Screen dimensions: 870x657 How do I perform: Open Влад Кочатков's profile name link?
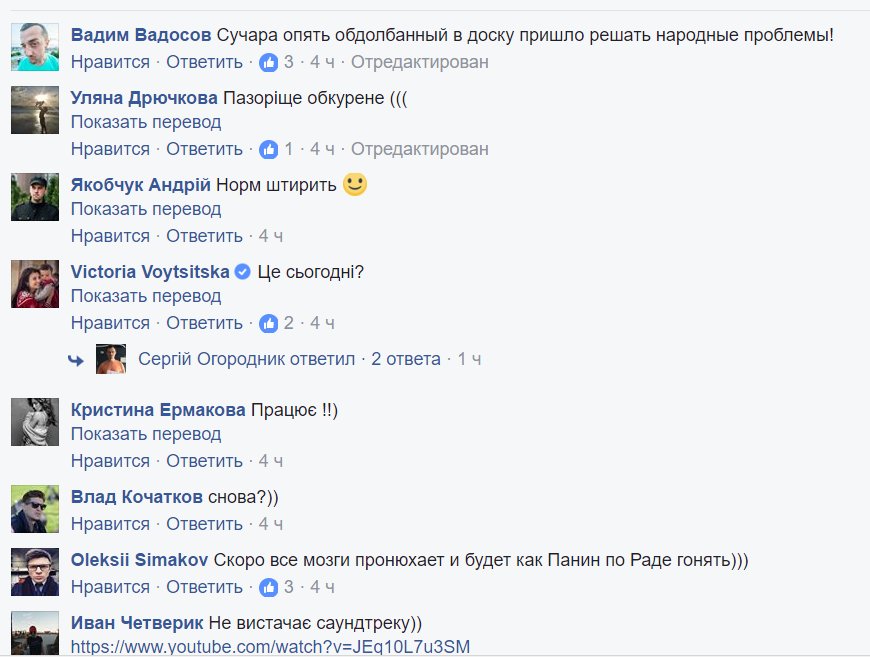click(x=137, y=497)
